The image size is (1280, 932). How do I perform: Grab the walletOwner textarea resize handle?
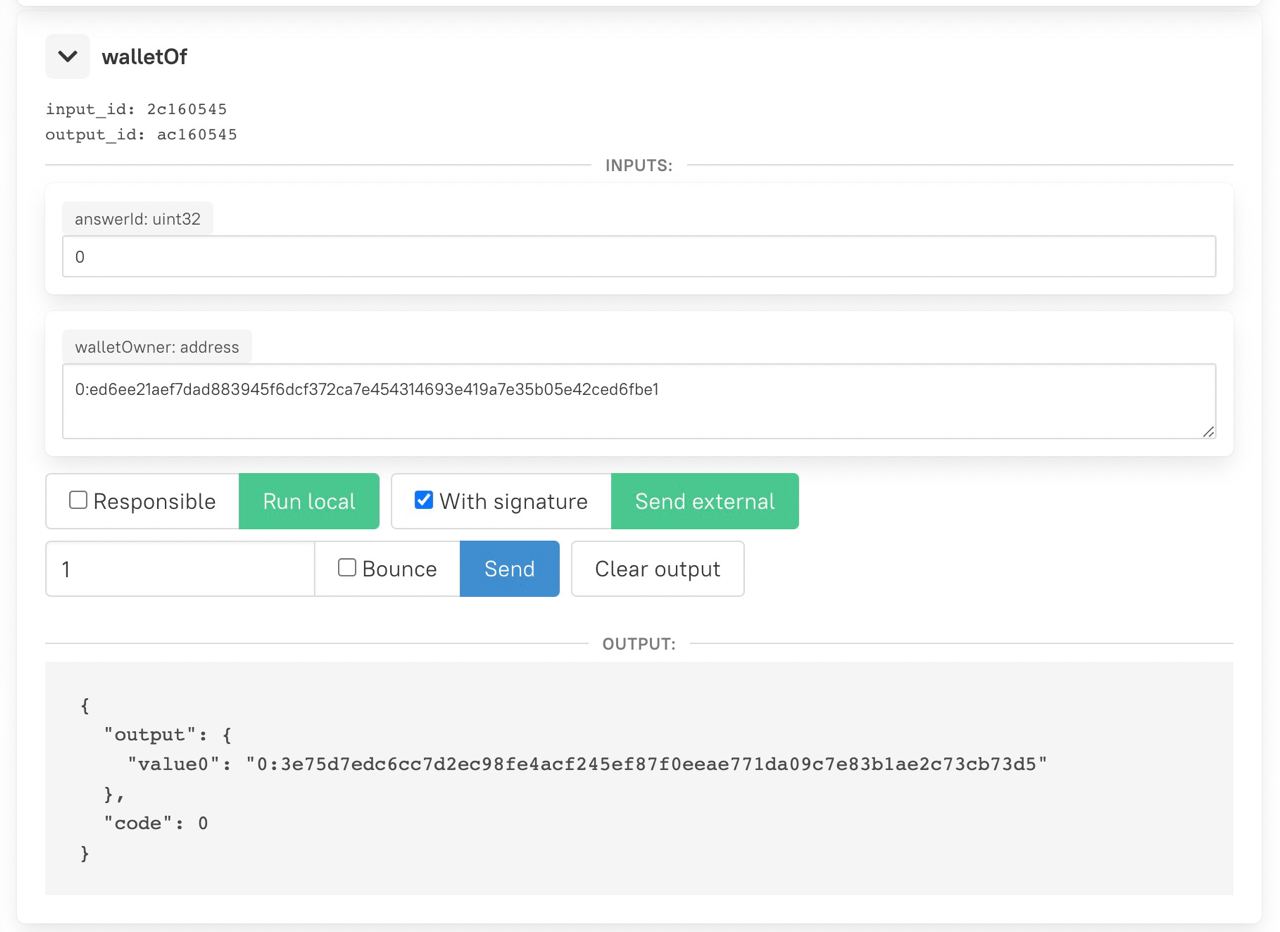[1208, 431]
